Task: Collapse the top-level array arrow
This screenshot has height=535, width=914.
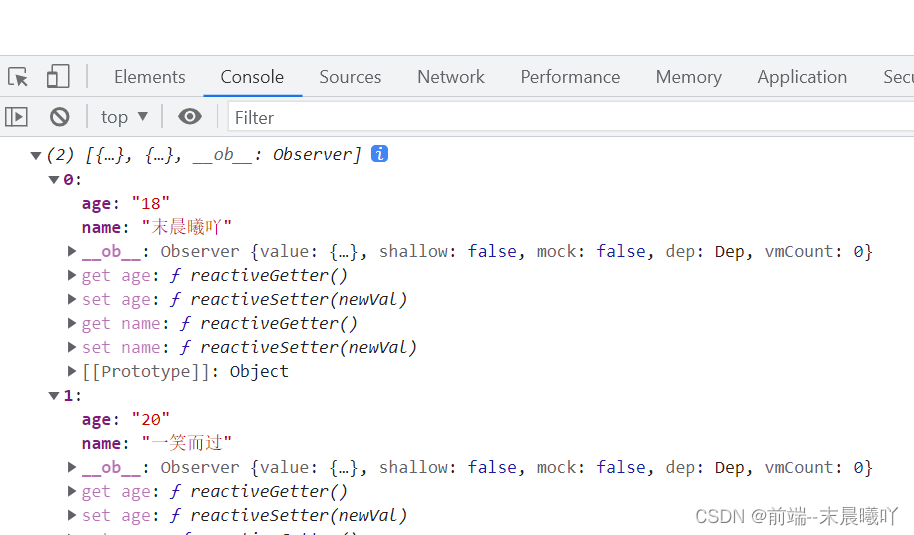Action: tap(36, 155)
